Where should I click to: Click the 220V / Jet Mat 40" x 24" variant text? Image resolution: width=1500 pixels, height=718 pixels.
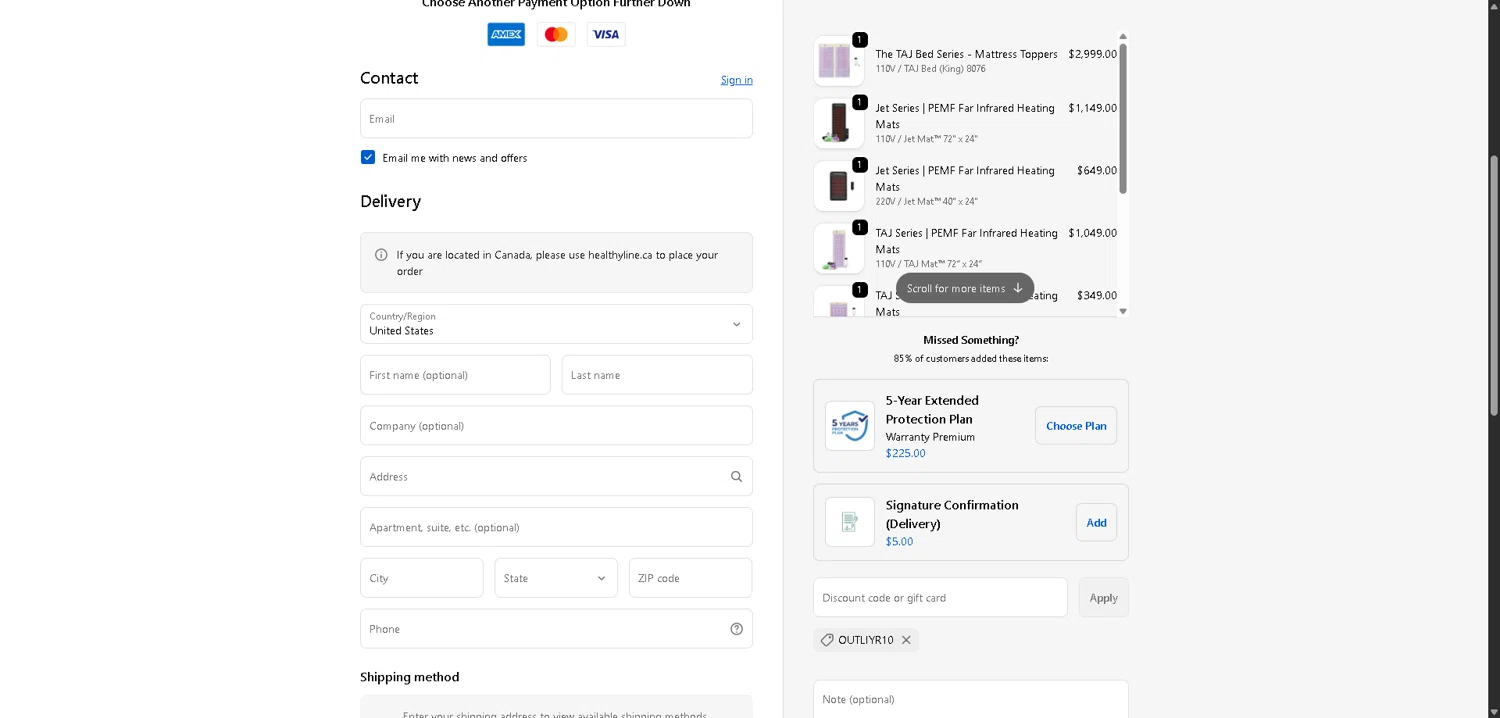[927, 202]
